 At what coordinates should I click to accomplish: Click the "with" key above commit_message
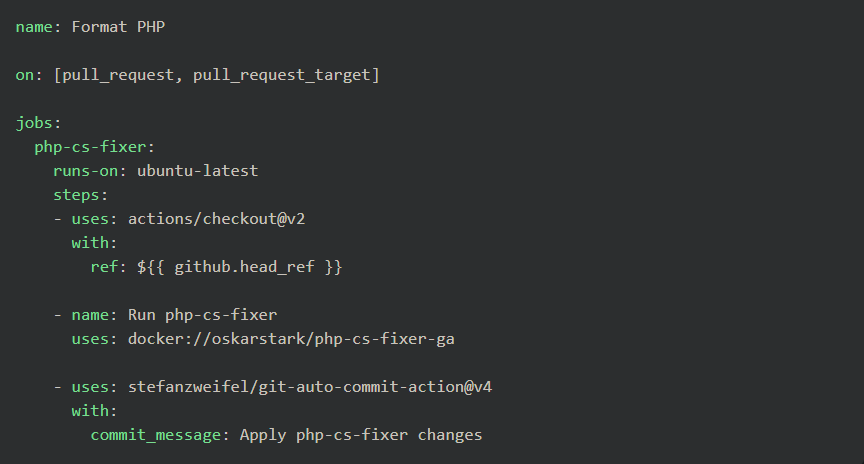click(90, 411)
